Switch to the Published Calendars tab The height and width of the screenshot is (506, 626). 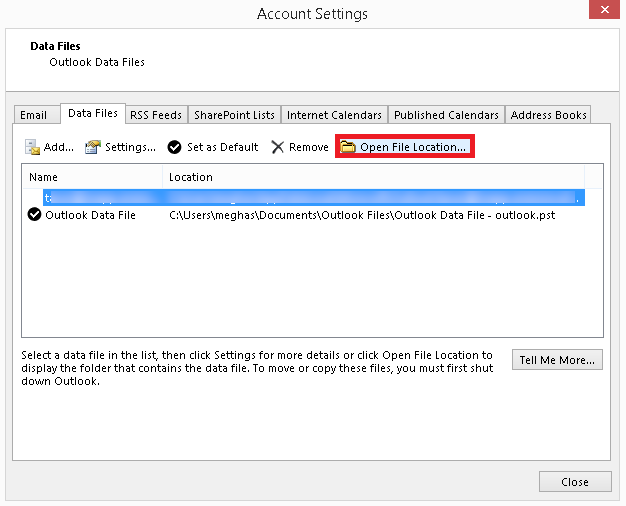[446, 115]
